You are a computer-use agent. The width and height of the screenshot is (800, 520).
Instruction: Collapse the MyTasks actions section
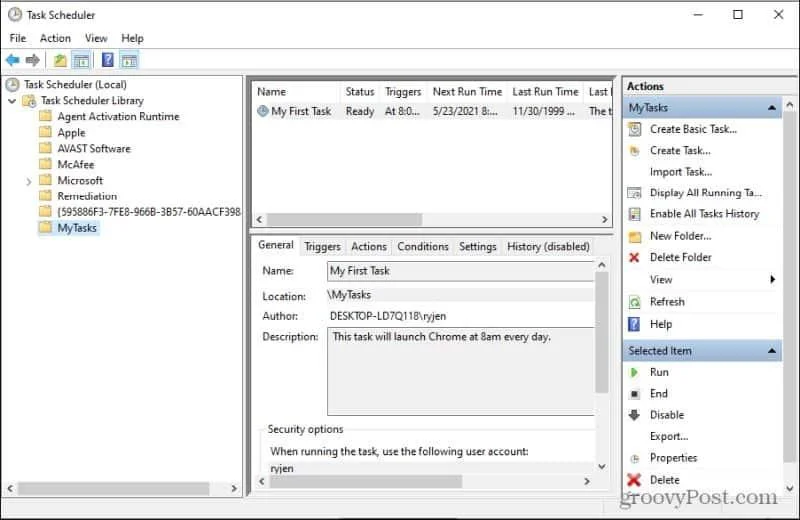(x=772, y=108)
